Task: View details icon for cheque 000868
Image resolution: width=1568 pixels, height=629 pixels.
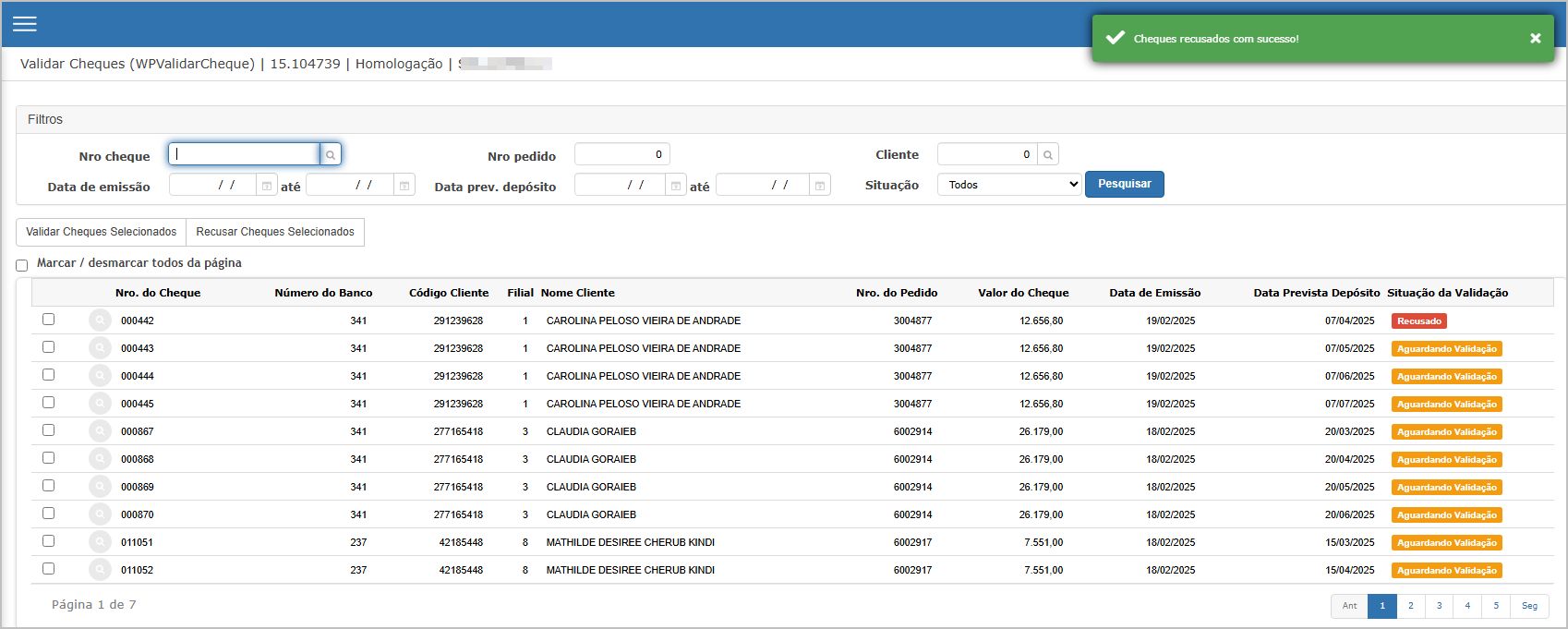Action: coord(100,459)
